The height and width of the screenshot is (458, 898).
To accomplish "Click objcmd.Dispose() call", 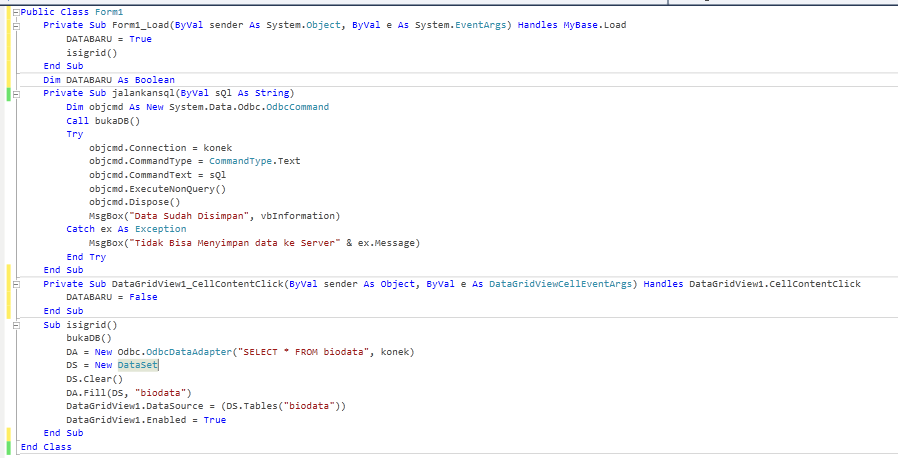I will (135, 202).
